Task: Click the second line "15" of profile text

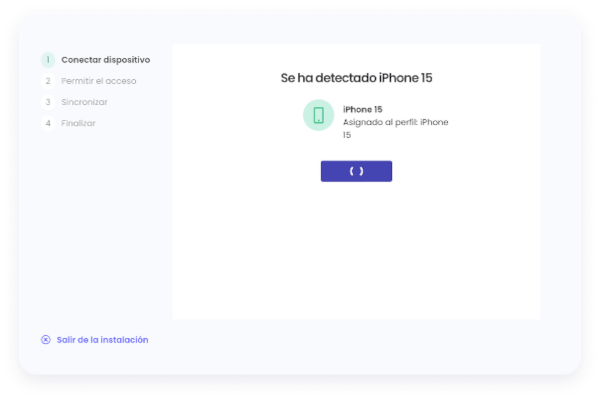Action: point(347,135)
